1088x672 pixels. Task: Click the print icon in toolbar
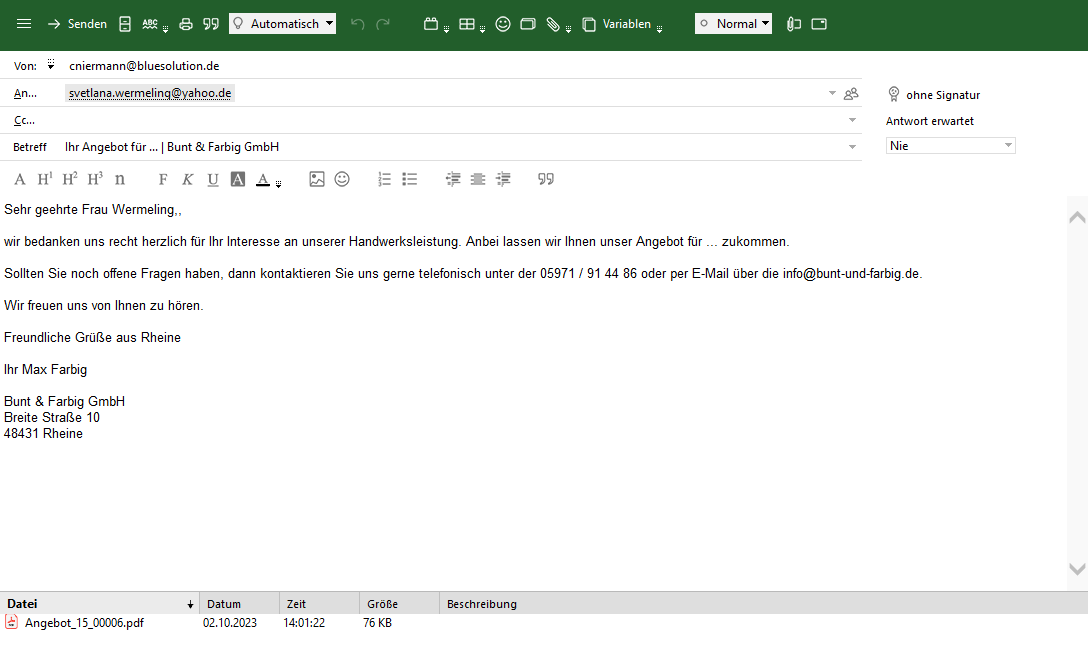tap(185, 24)
